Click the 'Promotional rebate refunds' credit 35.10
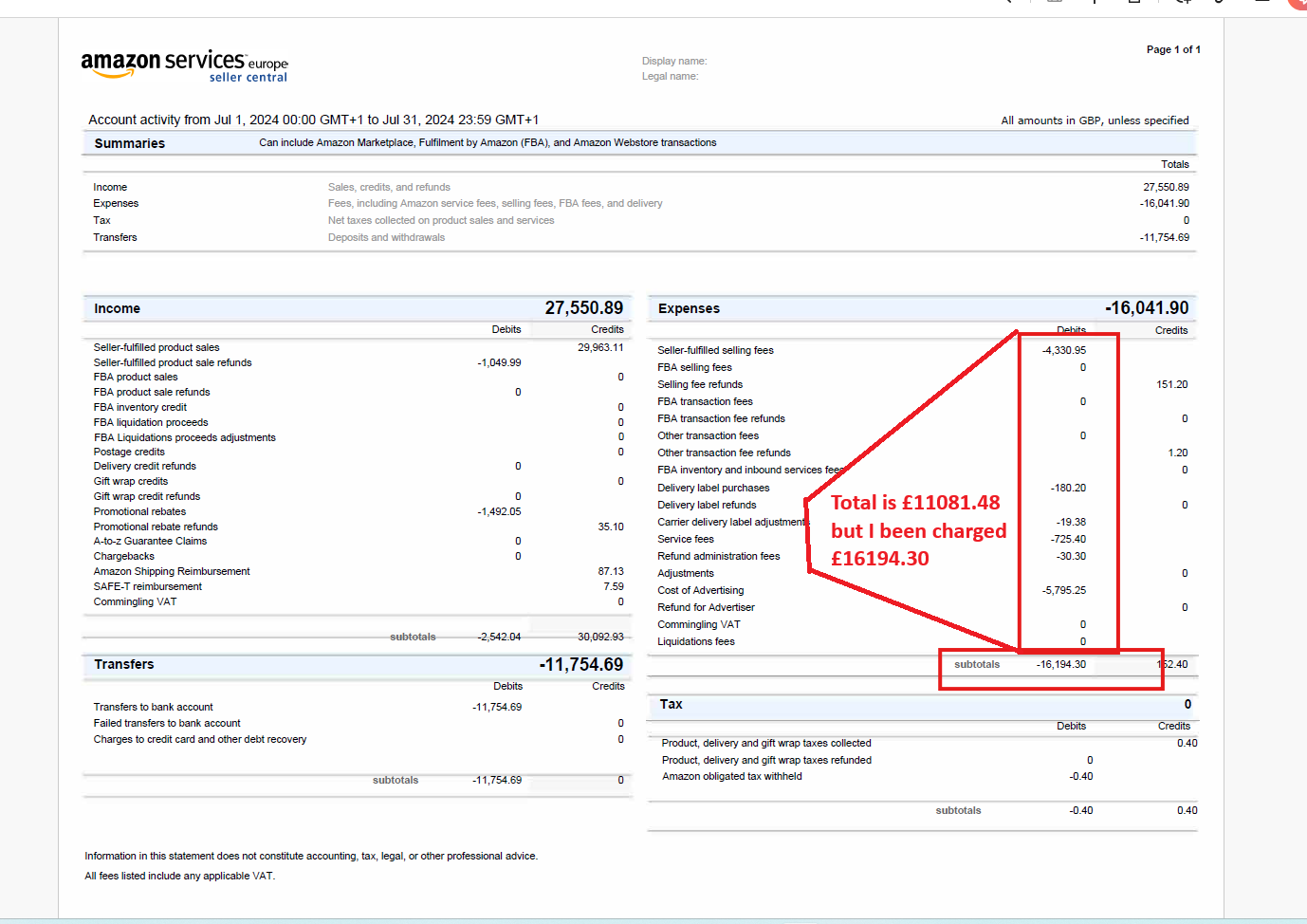 (x=611, y=527)
